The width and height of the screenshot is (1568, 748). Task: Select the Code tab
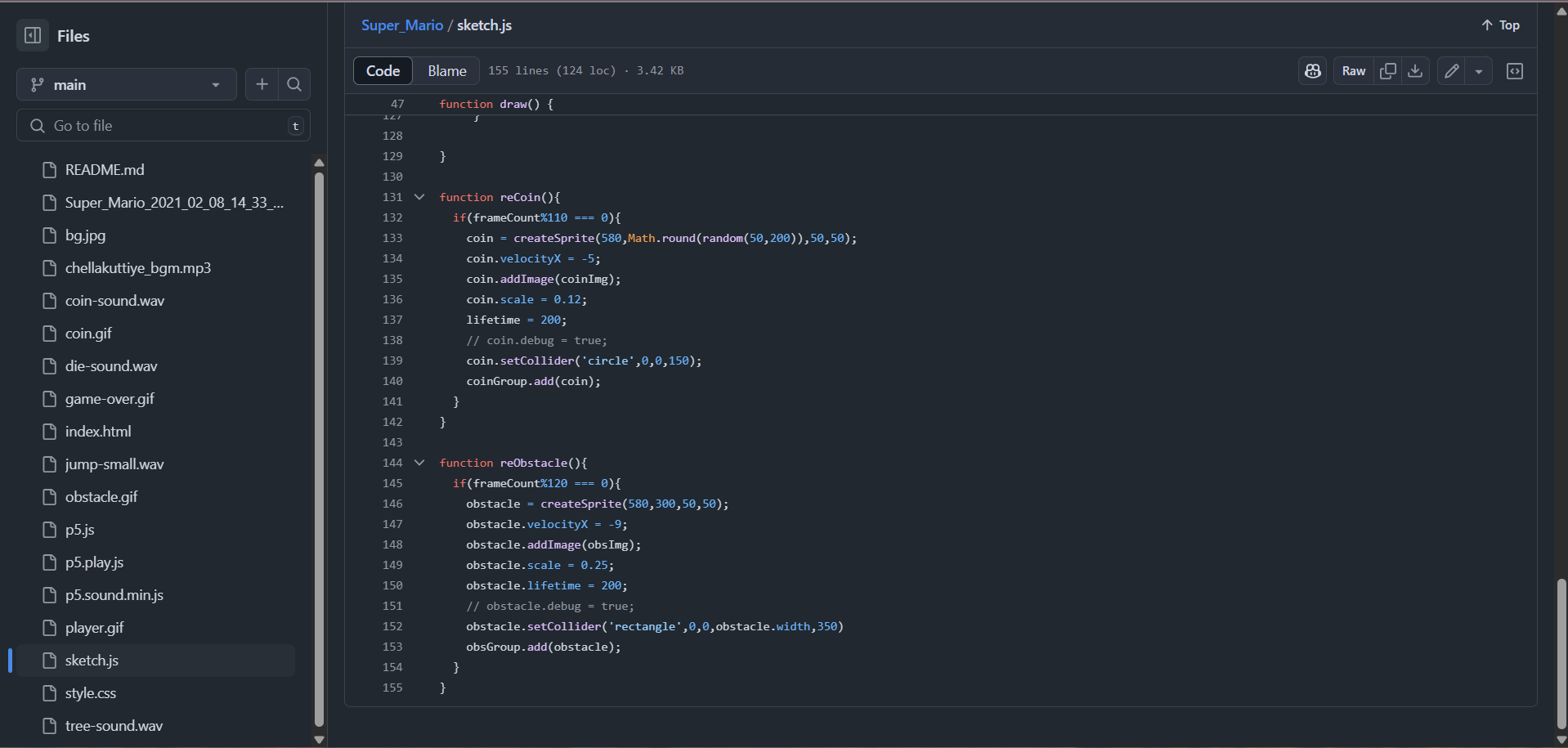point(383,70)
